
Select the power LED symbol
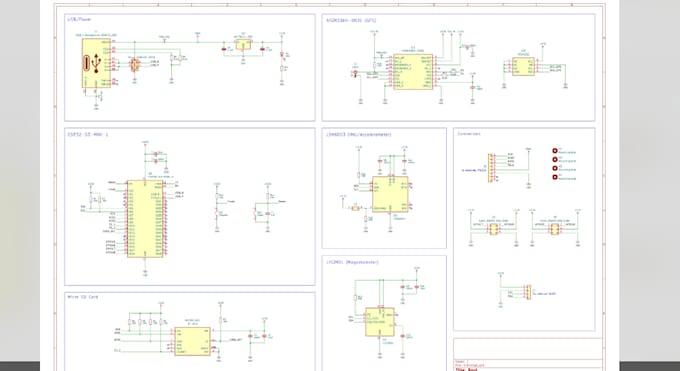(282, 55)
